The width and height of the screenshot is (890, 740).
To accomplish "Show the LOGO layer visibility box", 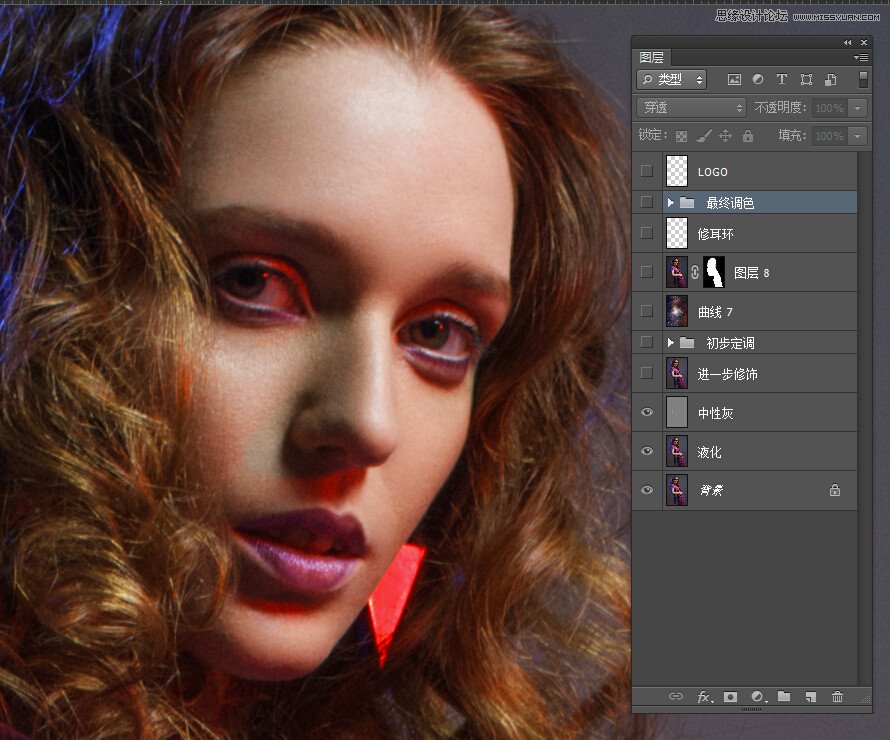I will pyautogui.click(x=647, y=171).
